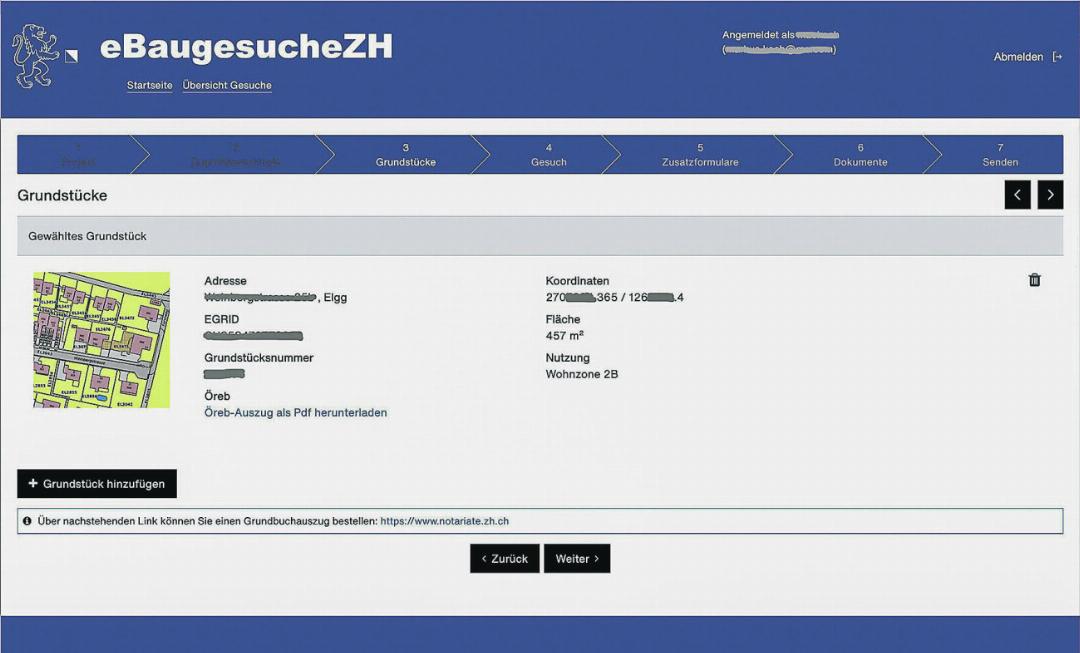This screenshot has height=653, width=1080.
Task: Open Übersicht Gesuche page
Action: pyautogui.click(x=227, y=85)
